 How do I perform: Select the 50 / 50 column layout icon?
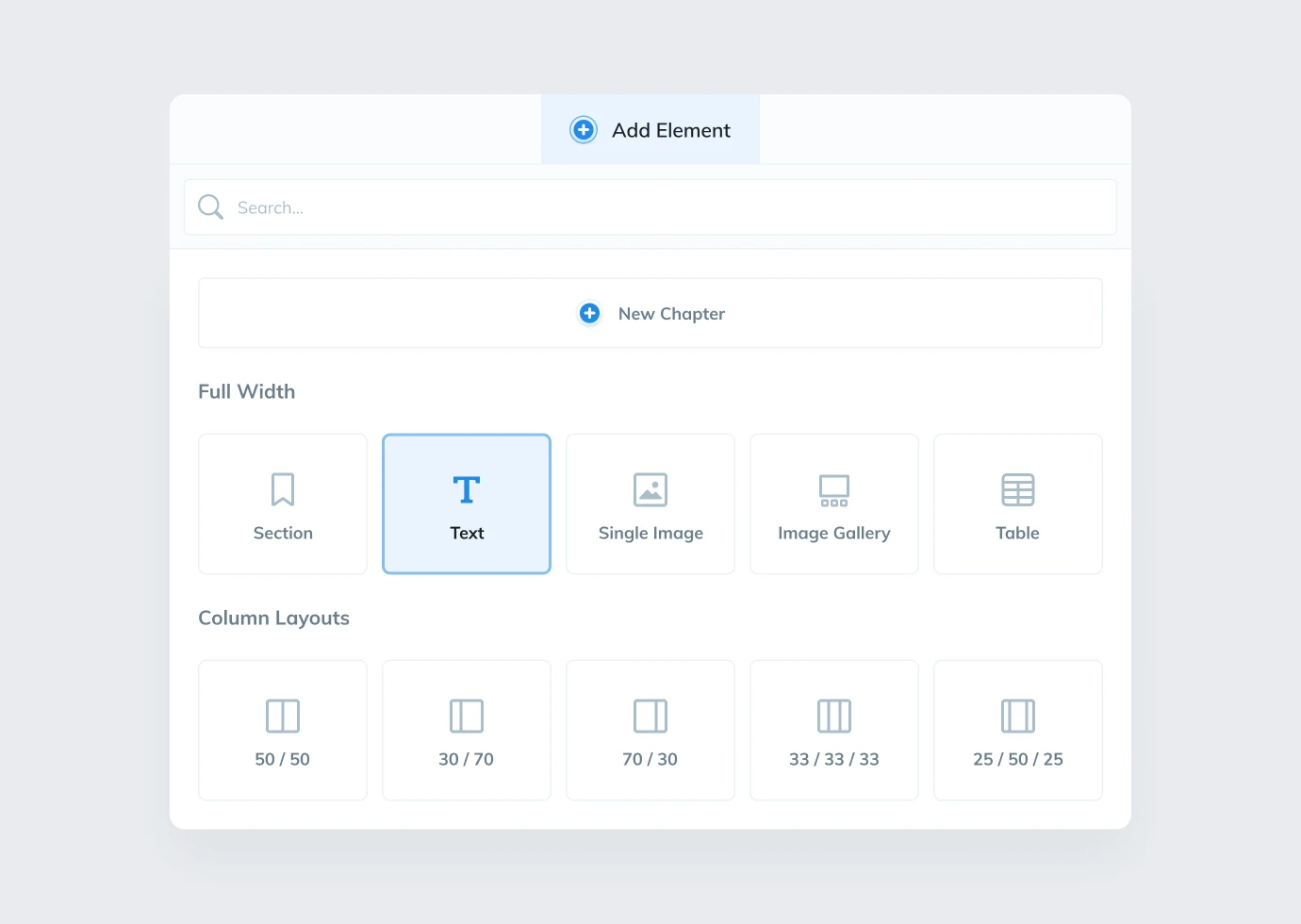click(283, 716)
